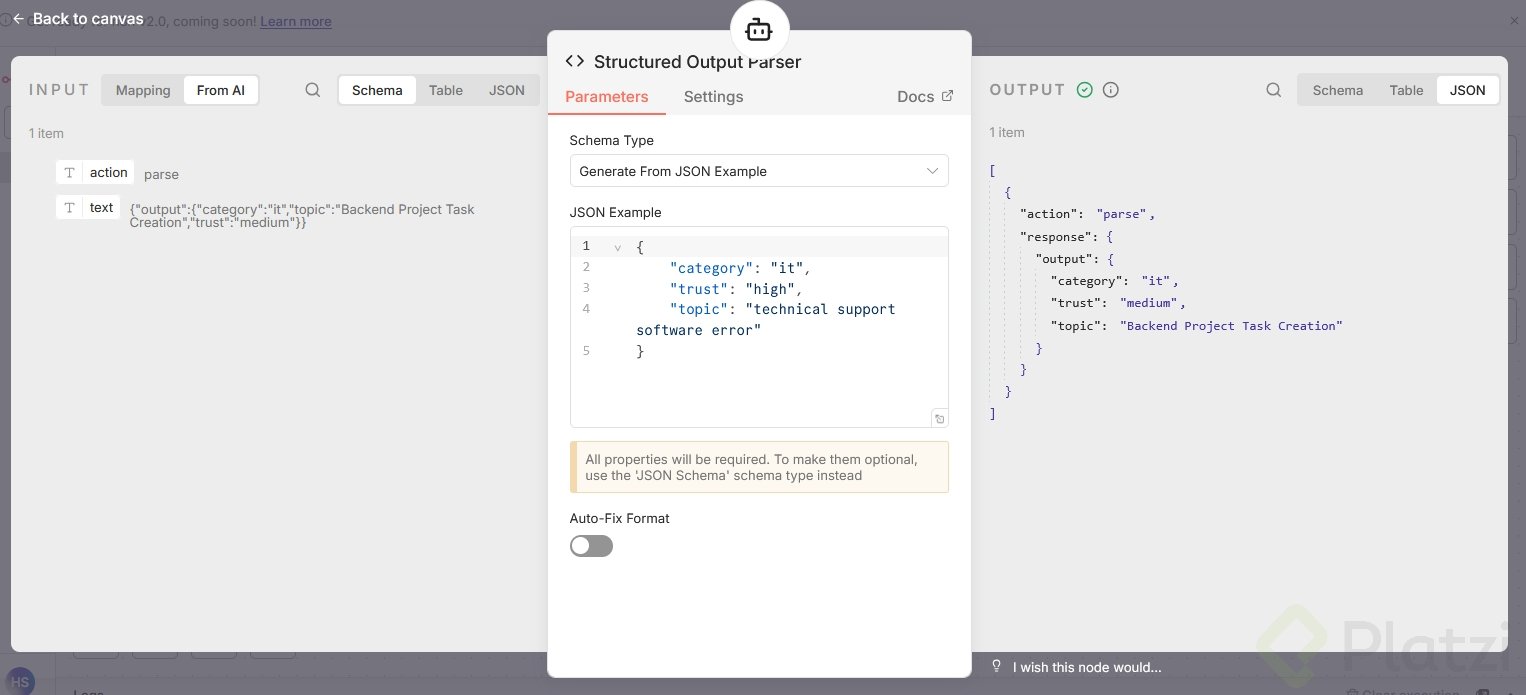Click the lightbulb feedback icon
The height and width of the screenshot is (695, 1526).
coord(996,666)
